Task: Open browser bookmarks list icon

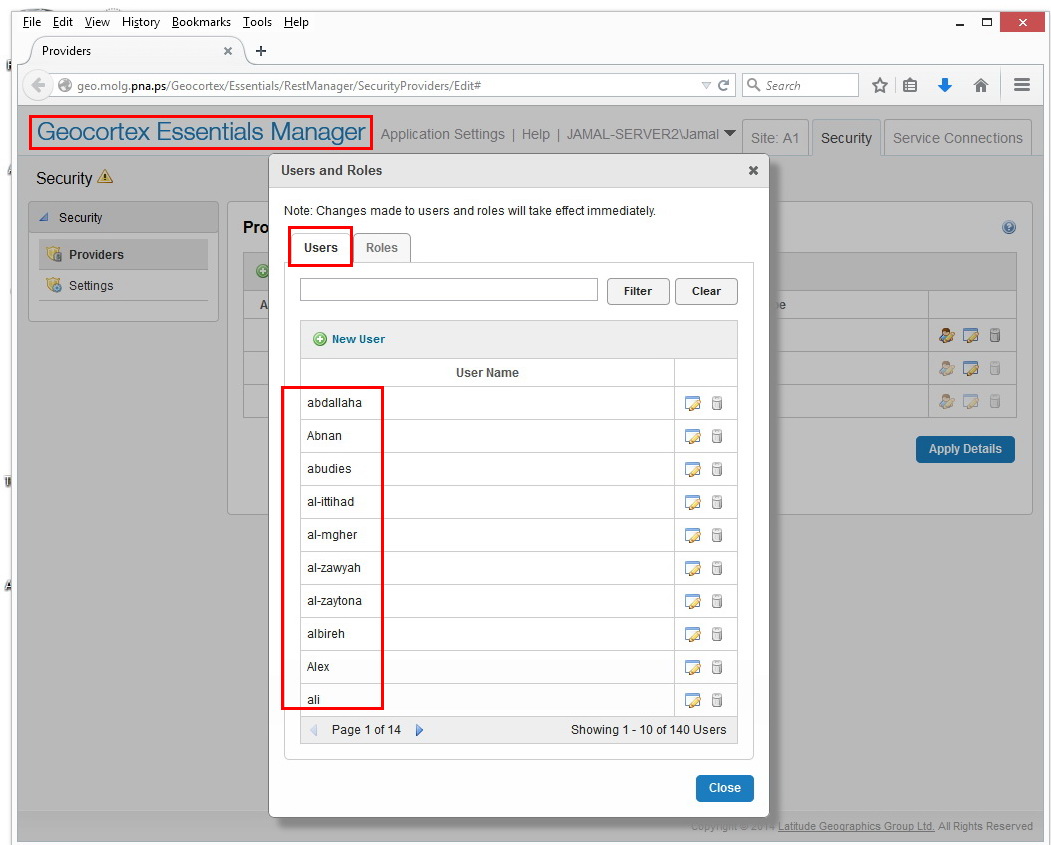Action: pos(910,86)
